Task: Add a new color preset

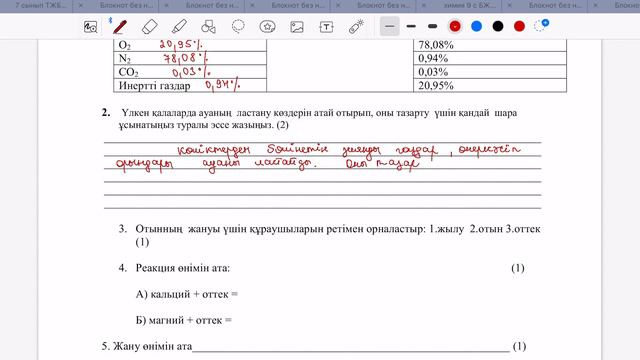Action: [541, 26]
